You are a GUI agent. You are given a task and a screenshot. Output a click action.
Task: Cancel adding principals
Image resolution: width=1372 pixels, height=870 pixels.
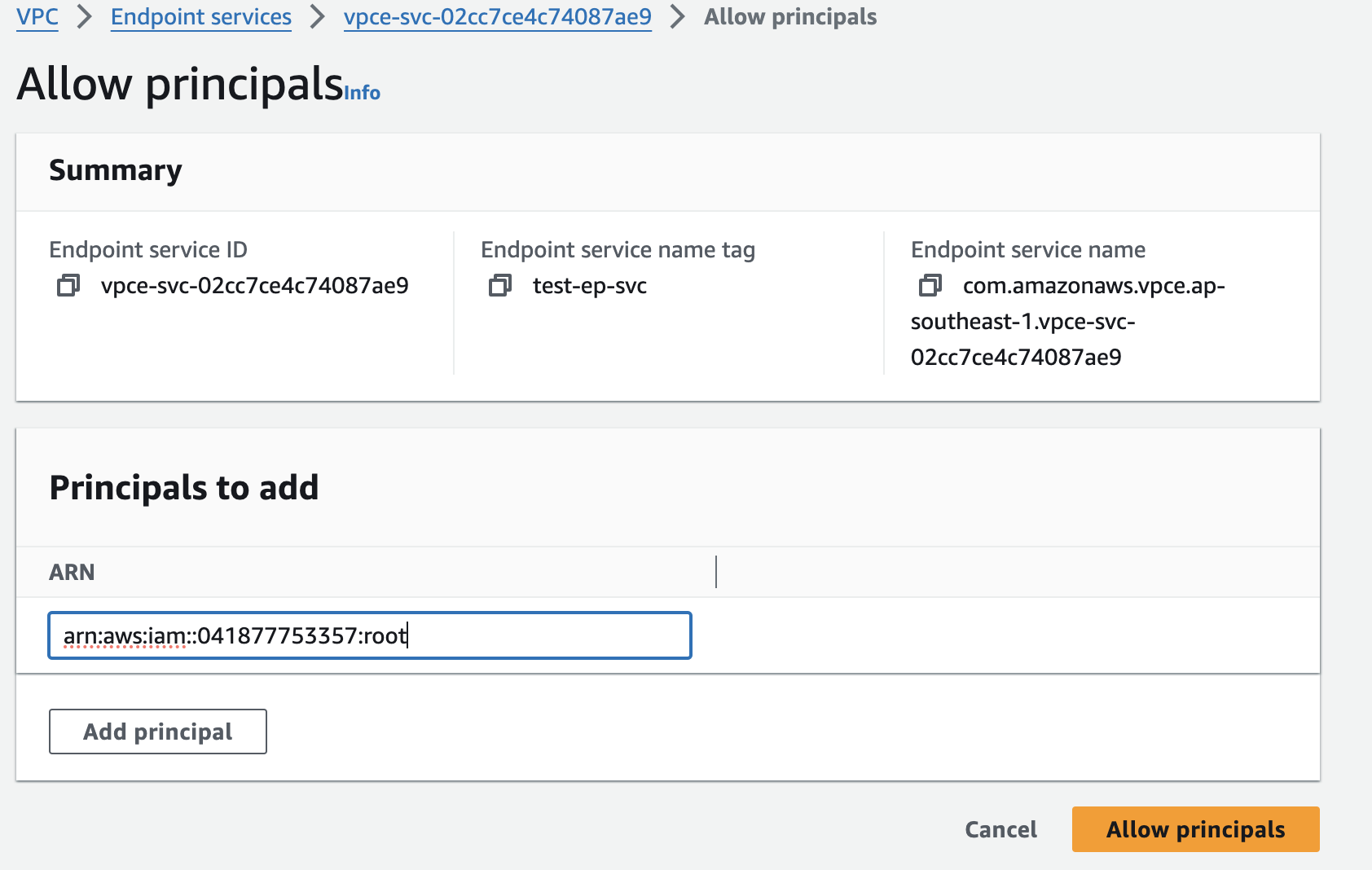1000,829
